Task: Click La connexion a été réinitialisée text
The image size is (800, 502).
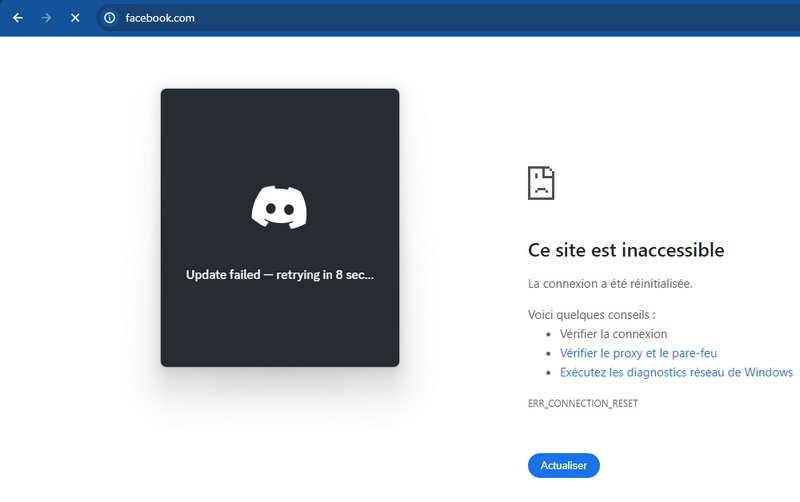Action: (610, 284)
